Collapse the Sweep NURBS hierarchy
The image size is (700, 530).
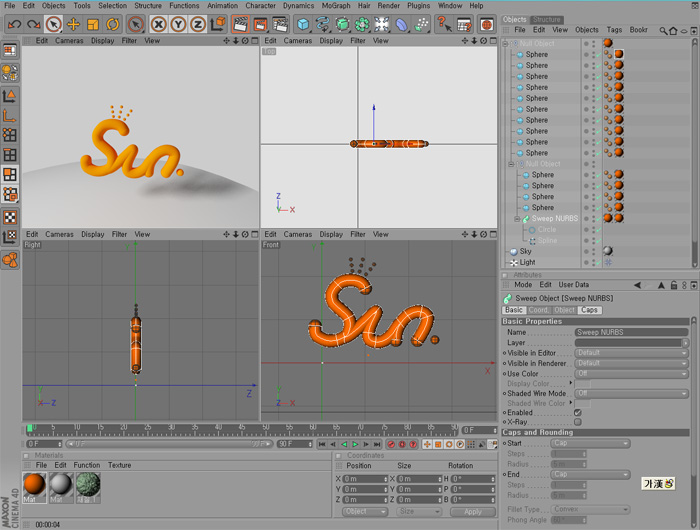517,219
